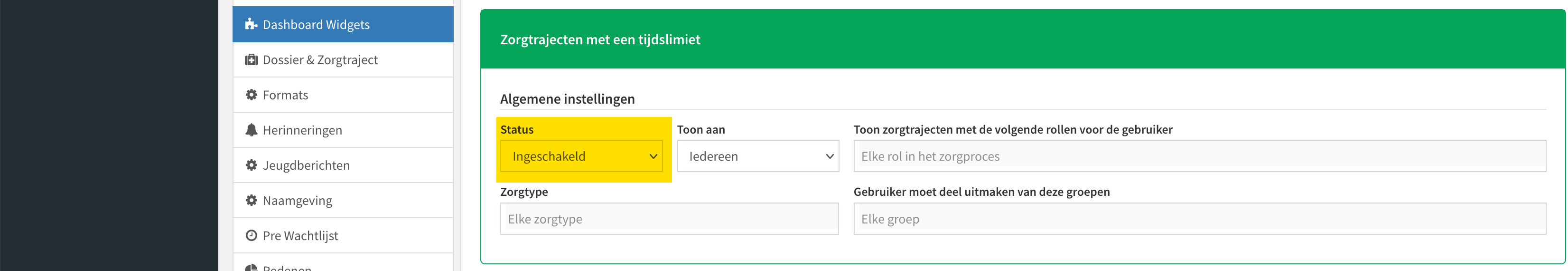Open the Toon aan dropdown showing Iedereen
Image resolution: width=1568 pixels, height=271 pixels.
click(758, 156)
